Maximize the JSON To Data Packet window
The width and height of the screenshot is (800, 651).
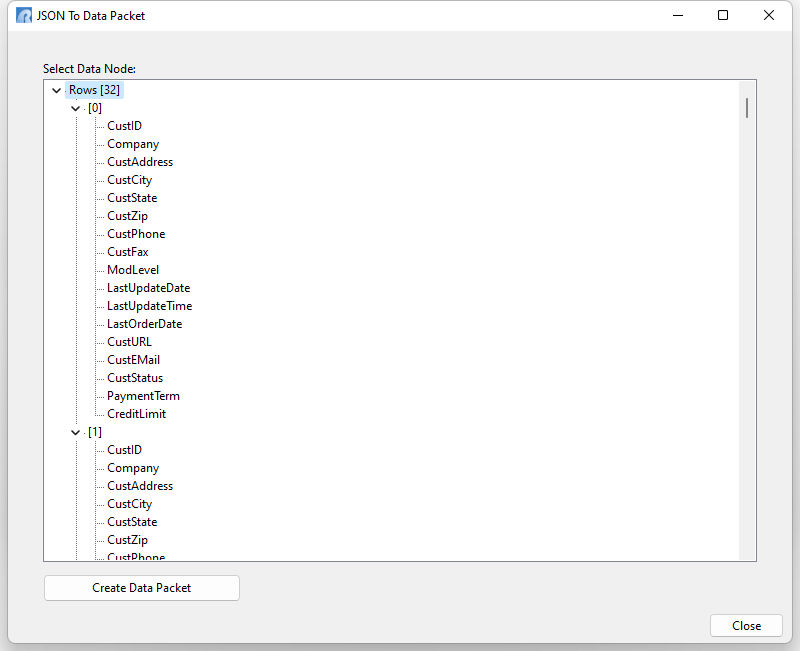tap(723, 15)
